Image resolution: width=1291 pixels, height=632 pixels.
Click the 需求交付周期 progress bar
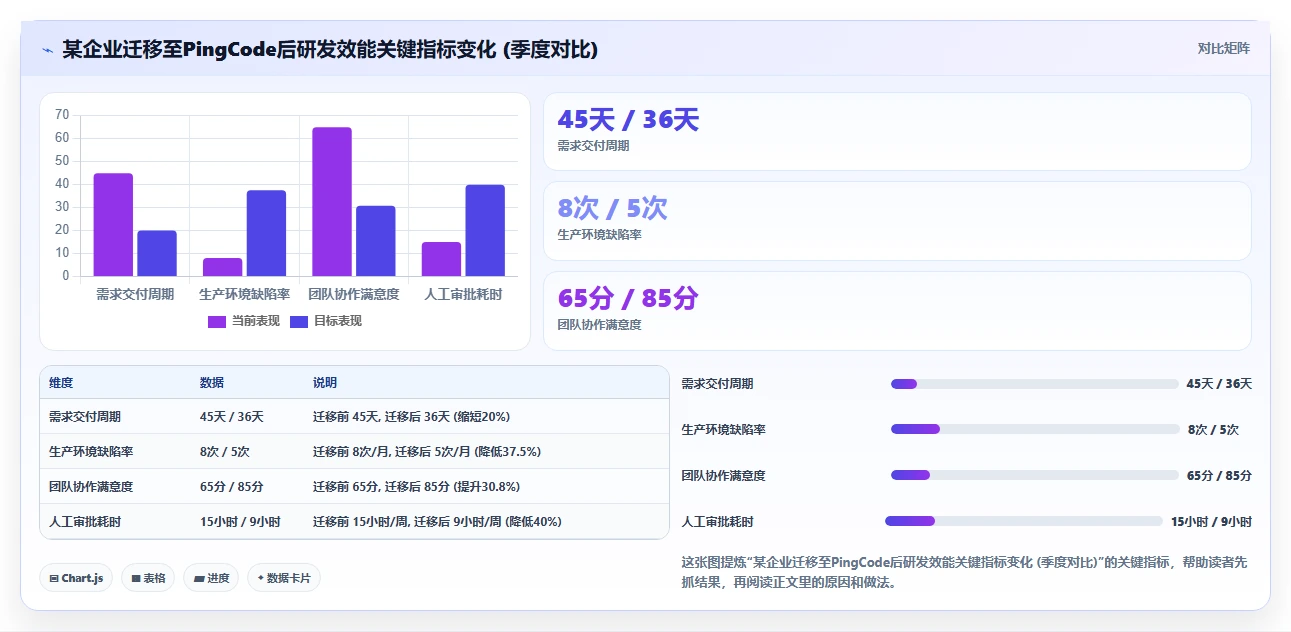click(1035, 384)
